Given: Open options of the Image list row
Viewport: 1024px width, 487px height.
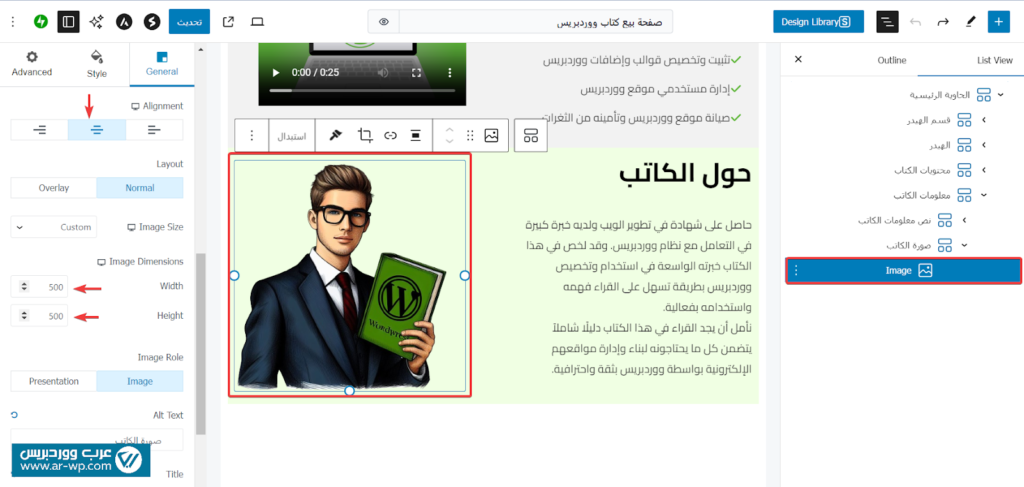Looking at the screenshot, I should pos(796,270).
